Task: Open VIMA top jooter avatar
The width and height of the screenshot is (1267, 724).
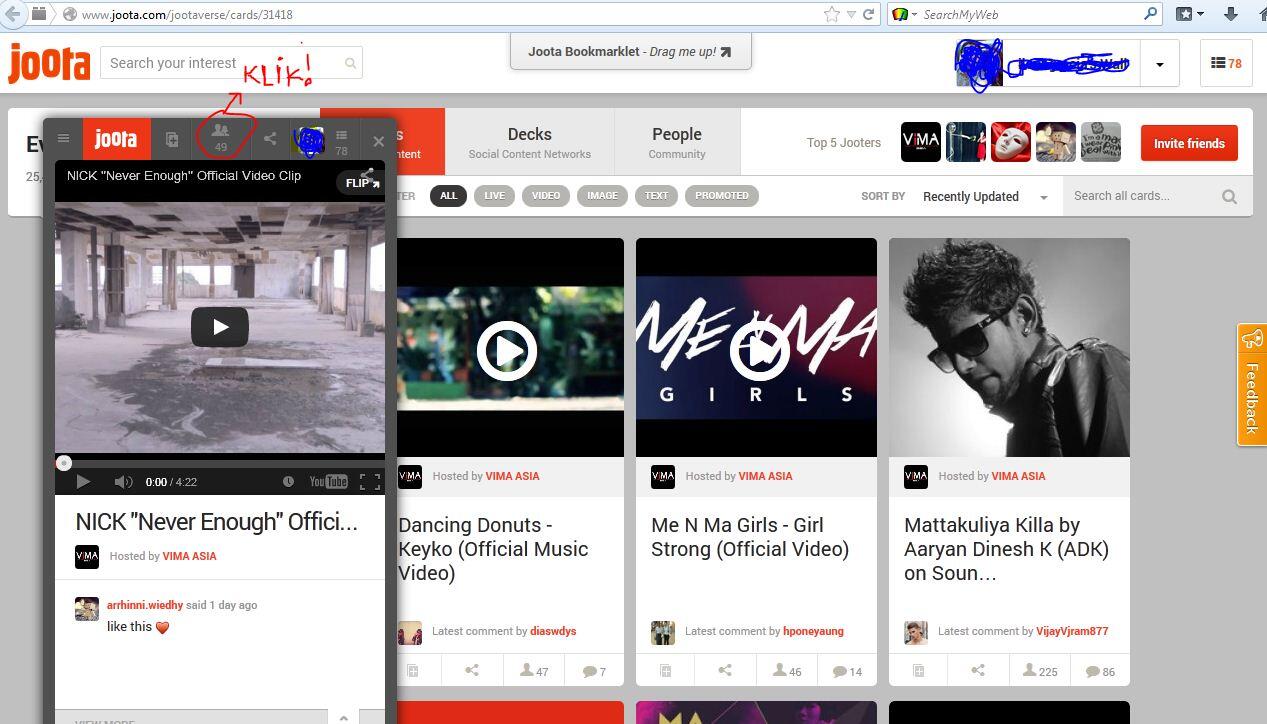Action: [921, 142]
